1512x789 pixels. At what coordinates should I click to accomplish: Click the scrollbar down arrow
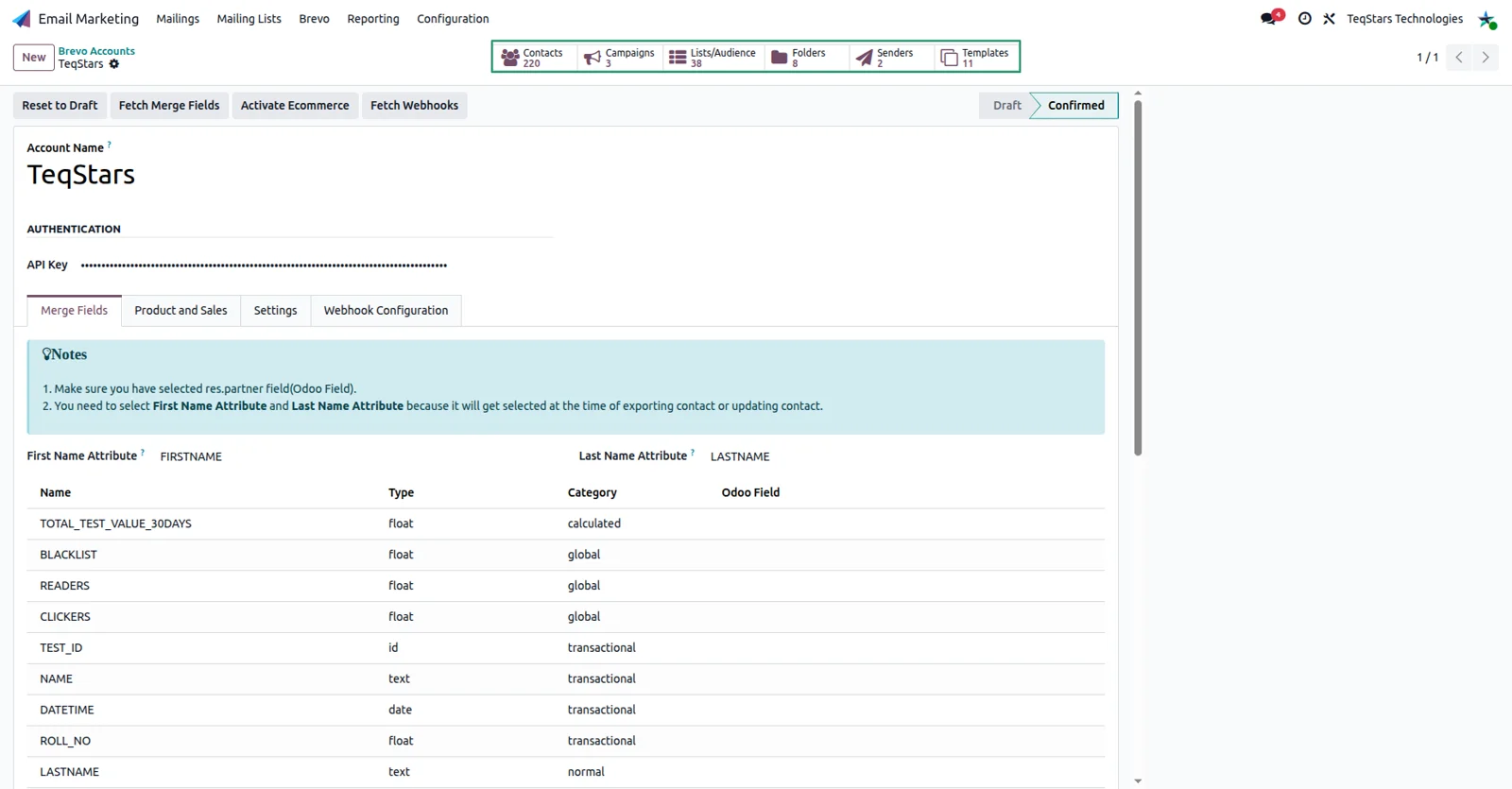point(1138,781)
